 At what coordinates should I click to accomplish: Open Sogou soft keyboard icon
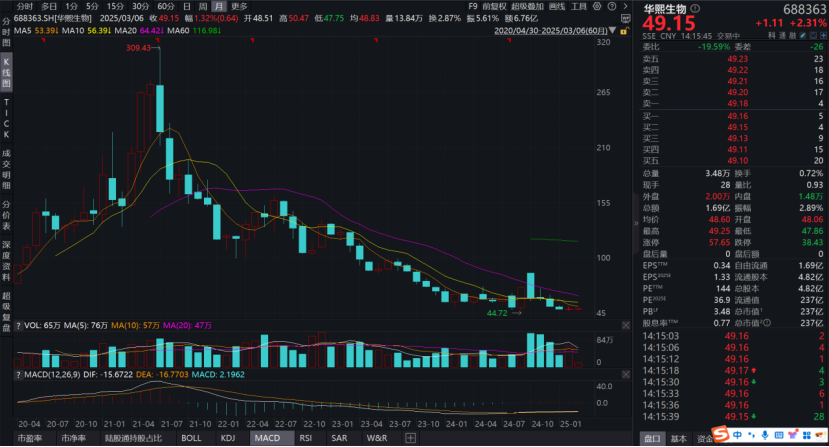pos(779,435)
